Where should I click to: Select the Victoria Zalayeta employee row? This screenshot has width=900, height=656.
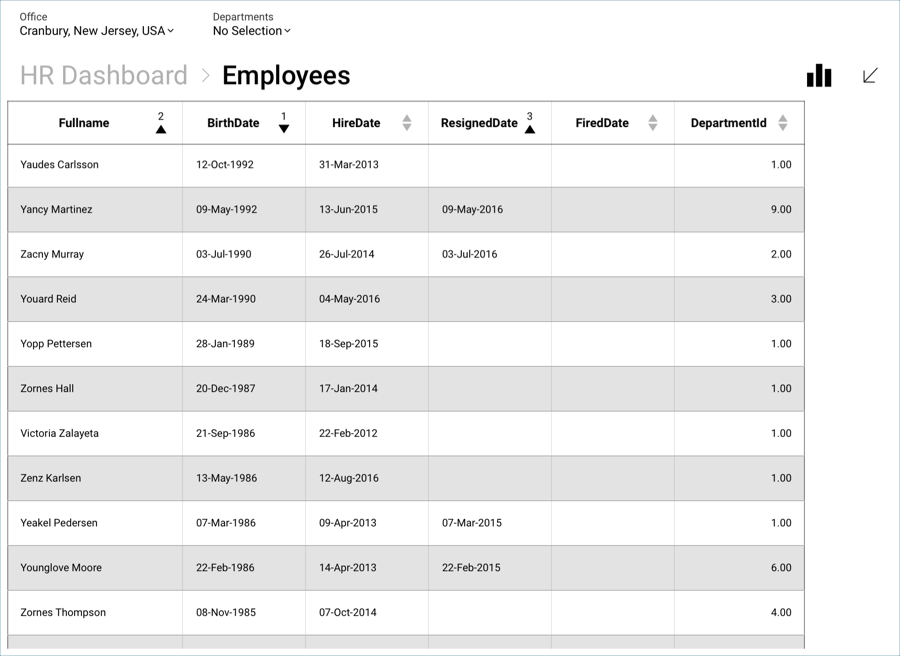pos(59,434)
